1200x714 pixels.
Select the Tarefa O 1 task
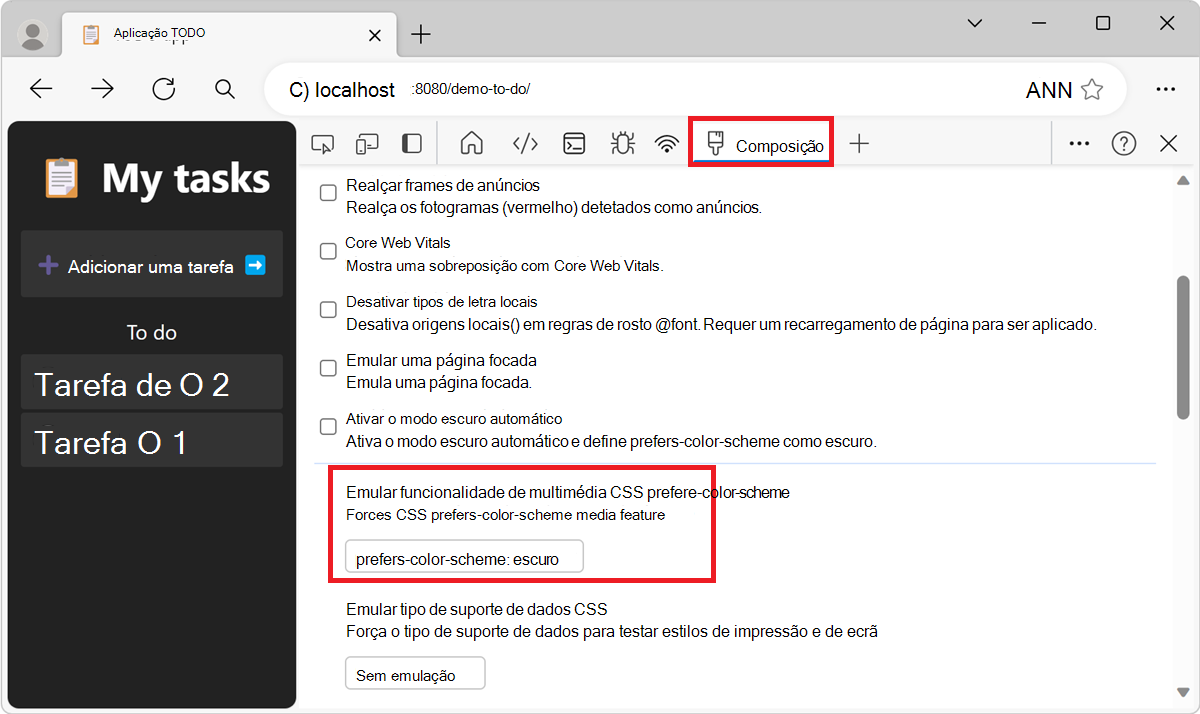(151, 439)
